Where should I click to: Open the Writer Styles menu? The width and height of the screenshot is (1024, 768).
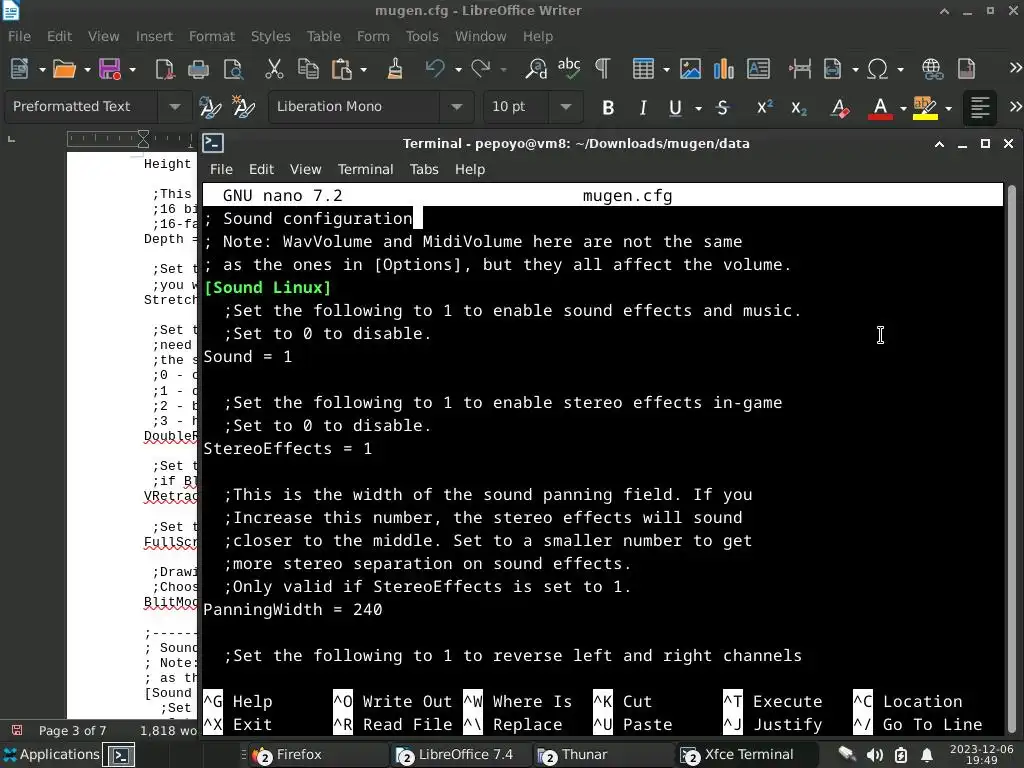click(270, 37)
